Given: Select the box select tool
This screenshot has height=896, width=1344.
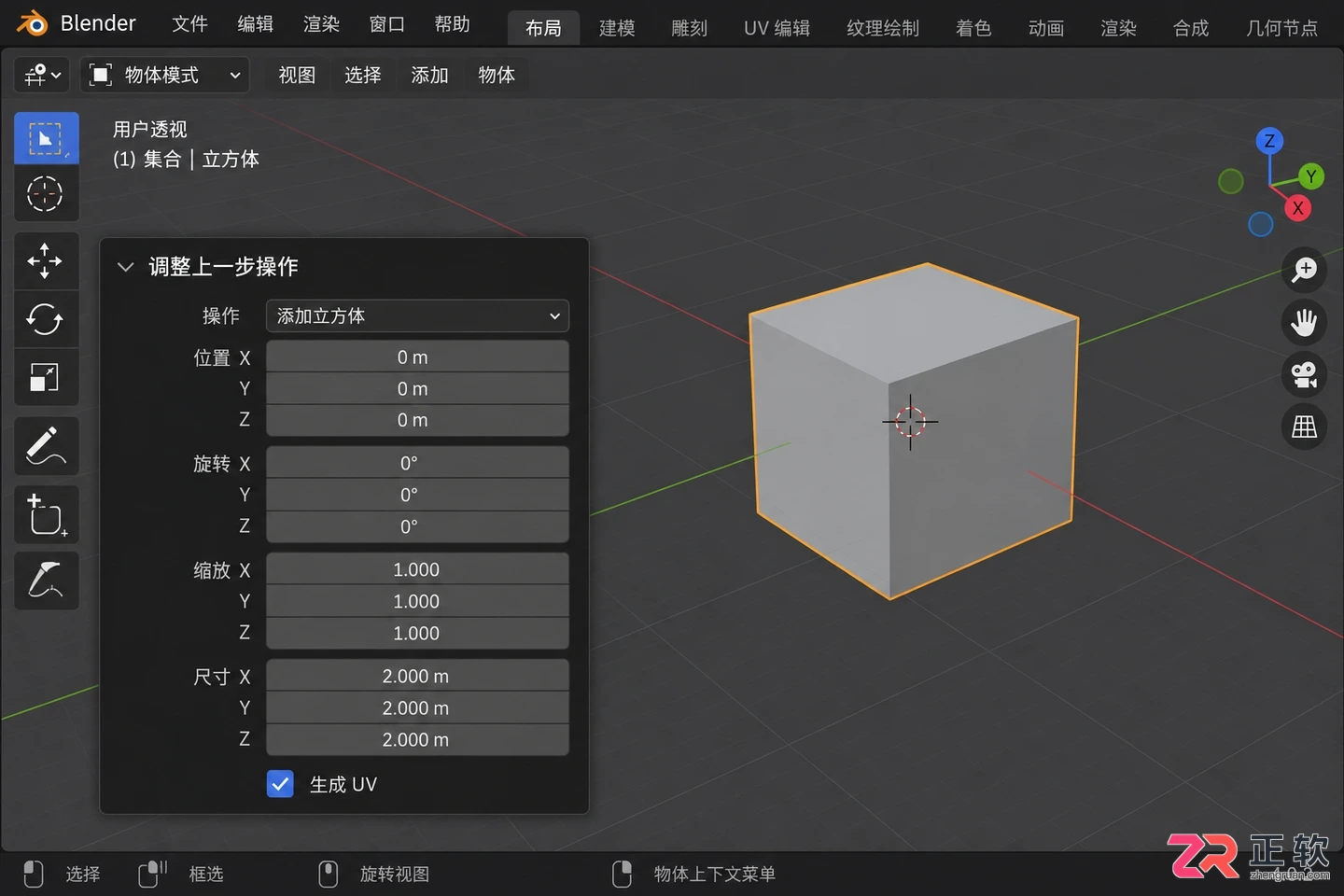Looking at the screenshot, I should click(x=46, y=138).
